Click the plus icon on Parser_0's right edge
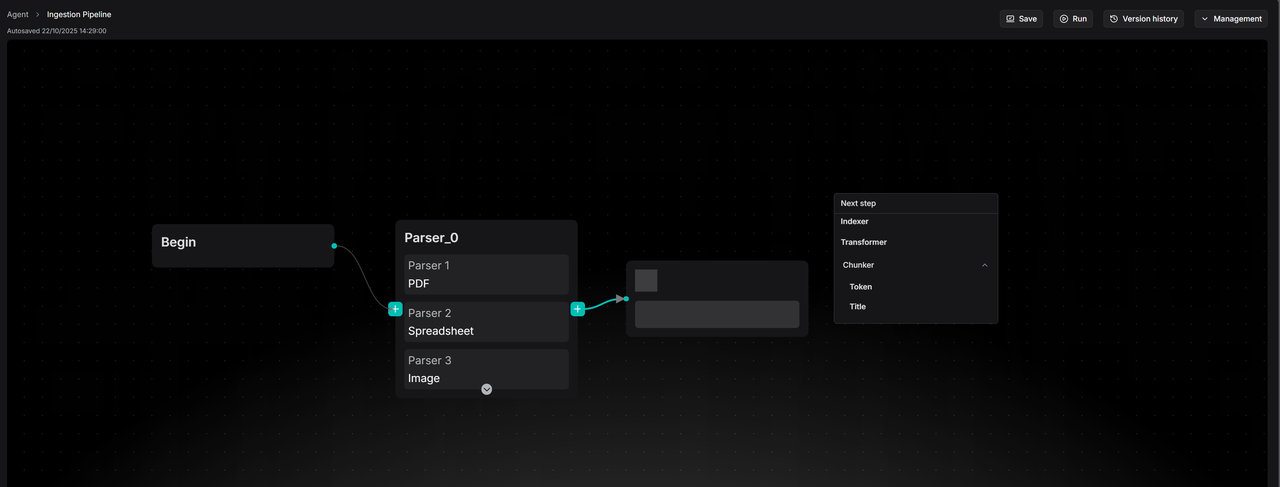Viewport: 1280px width, 487px height. [x=577, y=309]
